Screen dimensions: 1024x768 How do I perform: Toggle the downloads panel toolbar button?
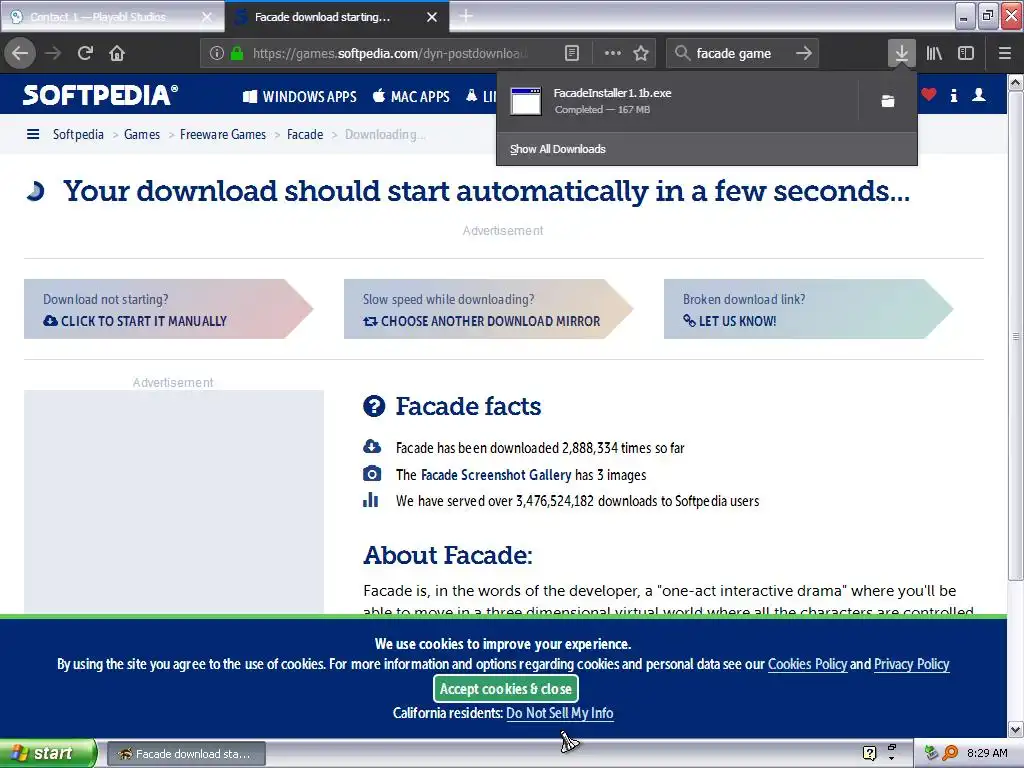tap(901, 53)
